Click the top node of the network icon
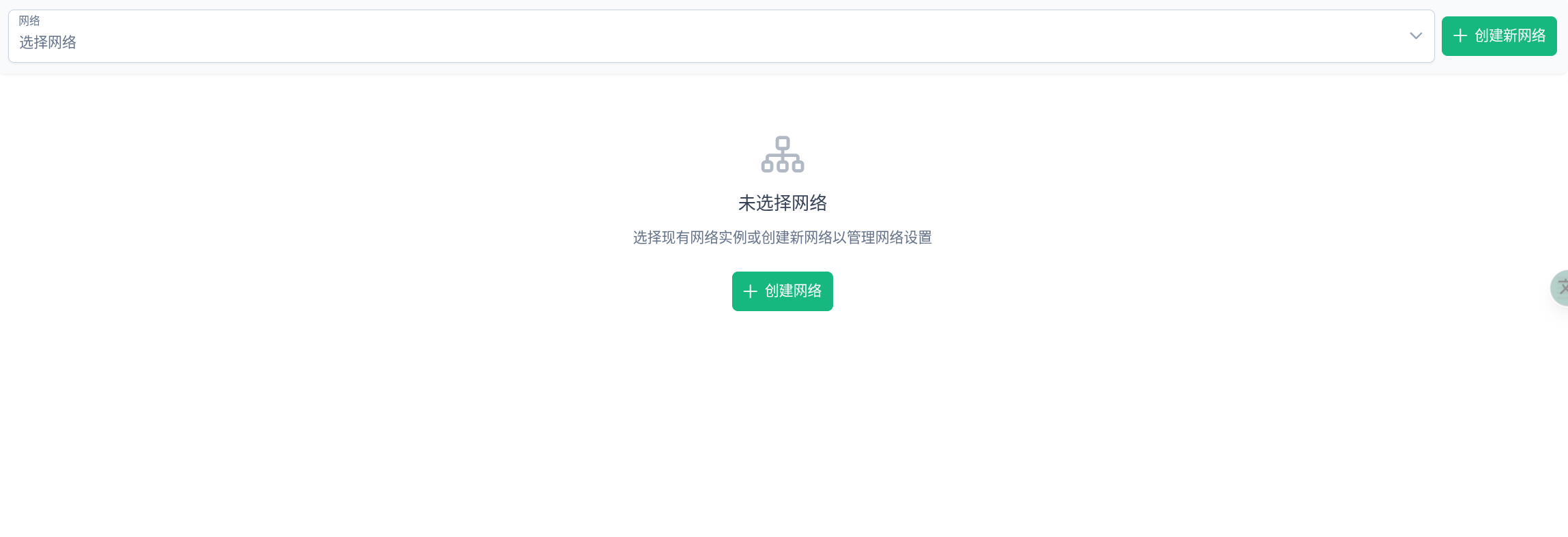The height and width of the screenshot is (537, 1568). pyautogui.click(x=783, y=143)
